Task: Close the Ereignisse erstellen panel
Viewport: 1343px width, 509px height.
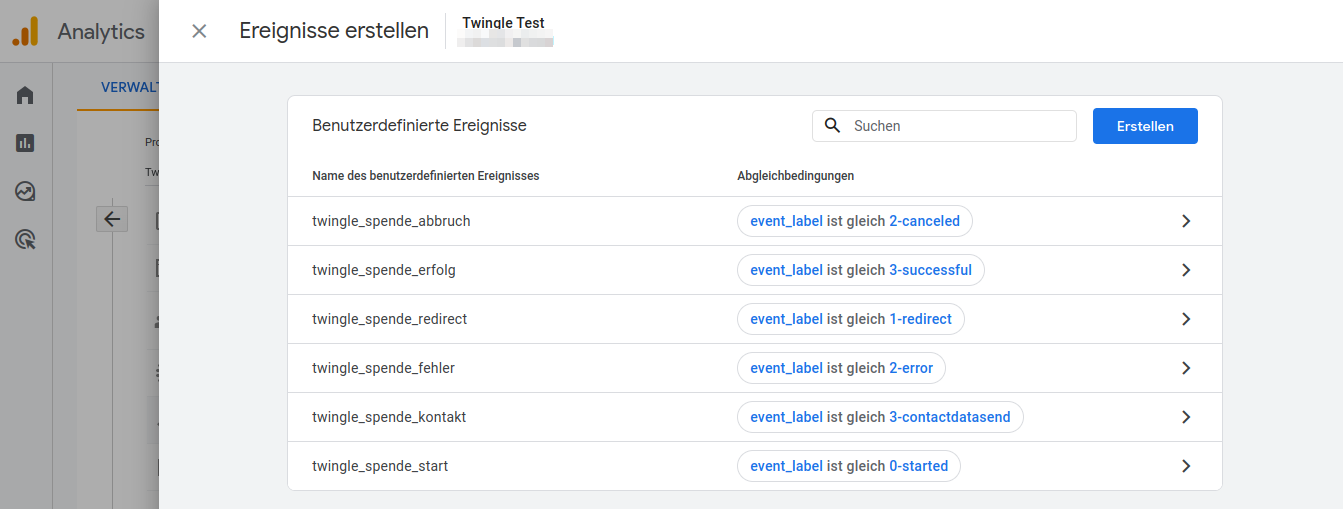Action: point(199,31)
